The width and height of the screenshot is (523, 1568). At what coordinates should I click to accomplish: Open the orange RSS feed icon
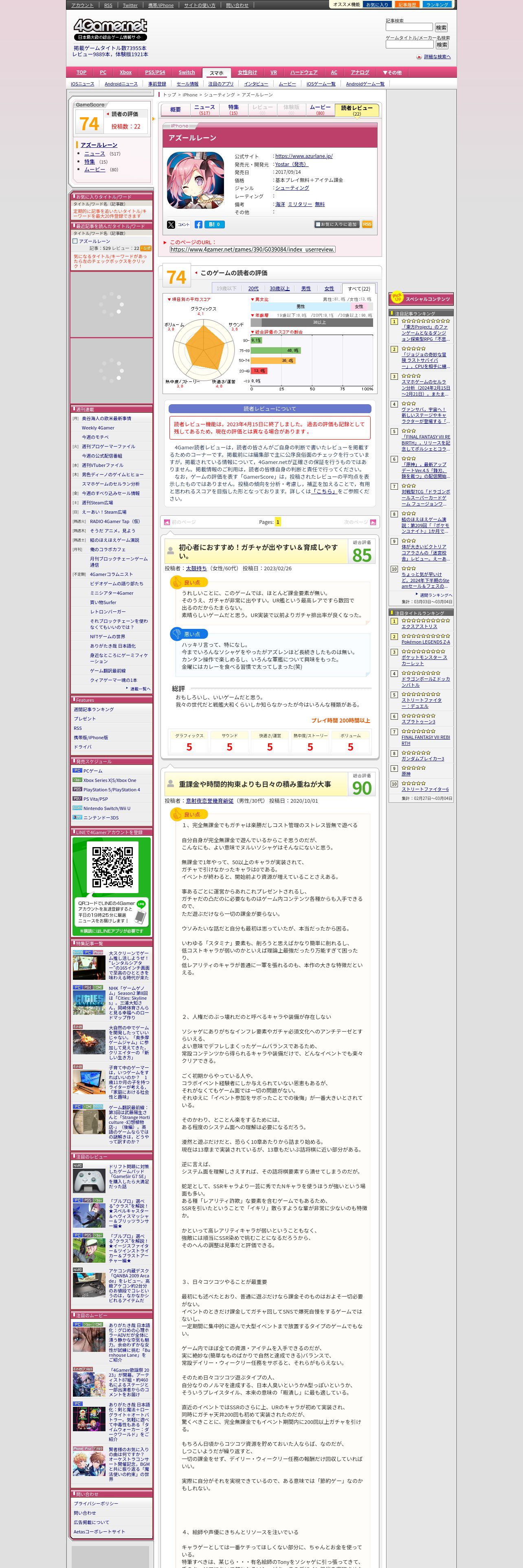pyautogui.click(x=367, y=225)
